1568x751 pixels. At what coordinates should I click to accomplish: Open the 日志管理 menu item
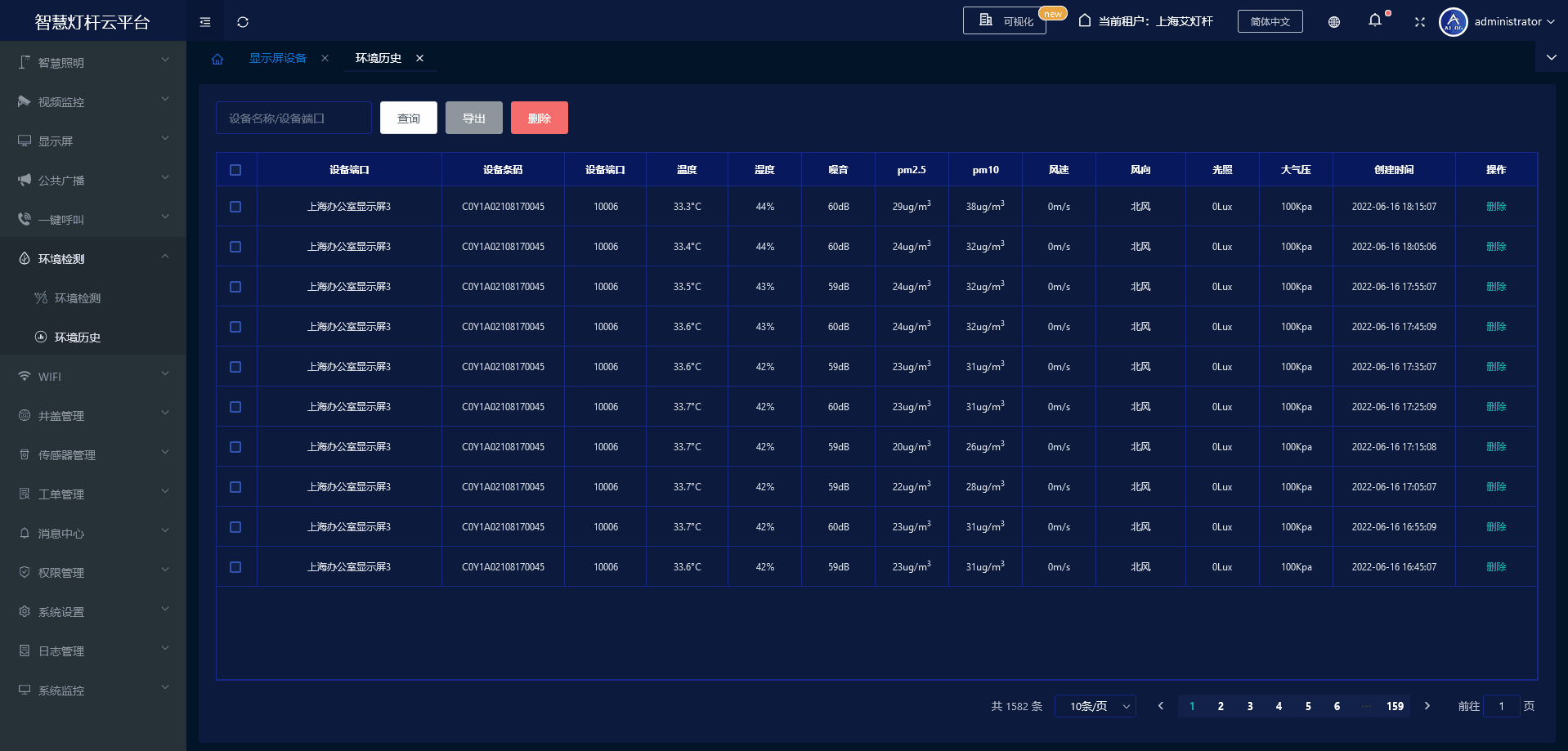[93, 651]
